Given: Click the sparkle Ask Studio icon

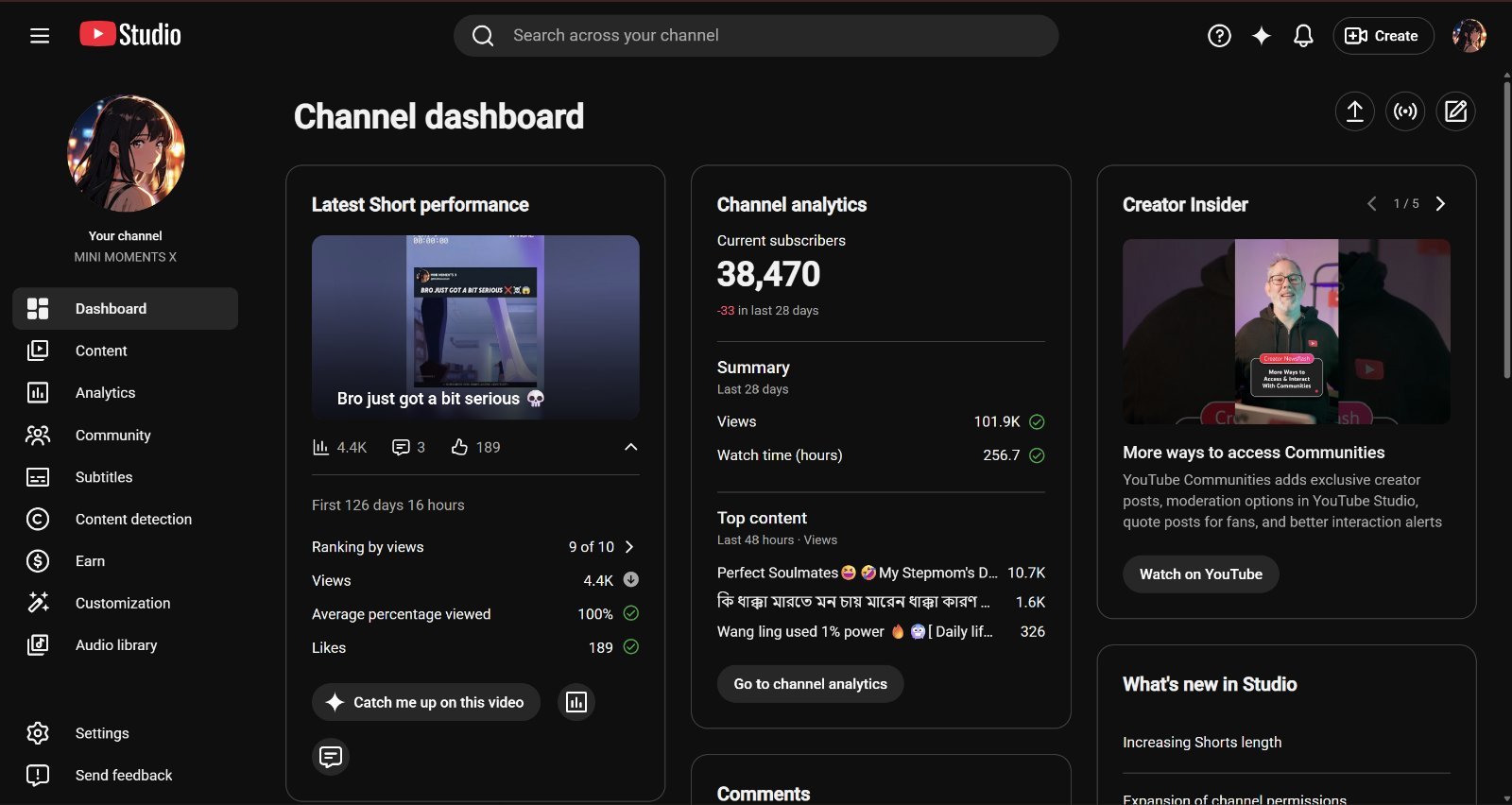Looking at the screenshot, I should click(1262, 36).
